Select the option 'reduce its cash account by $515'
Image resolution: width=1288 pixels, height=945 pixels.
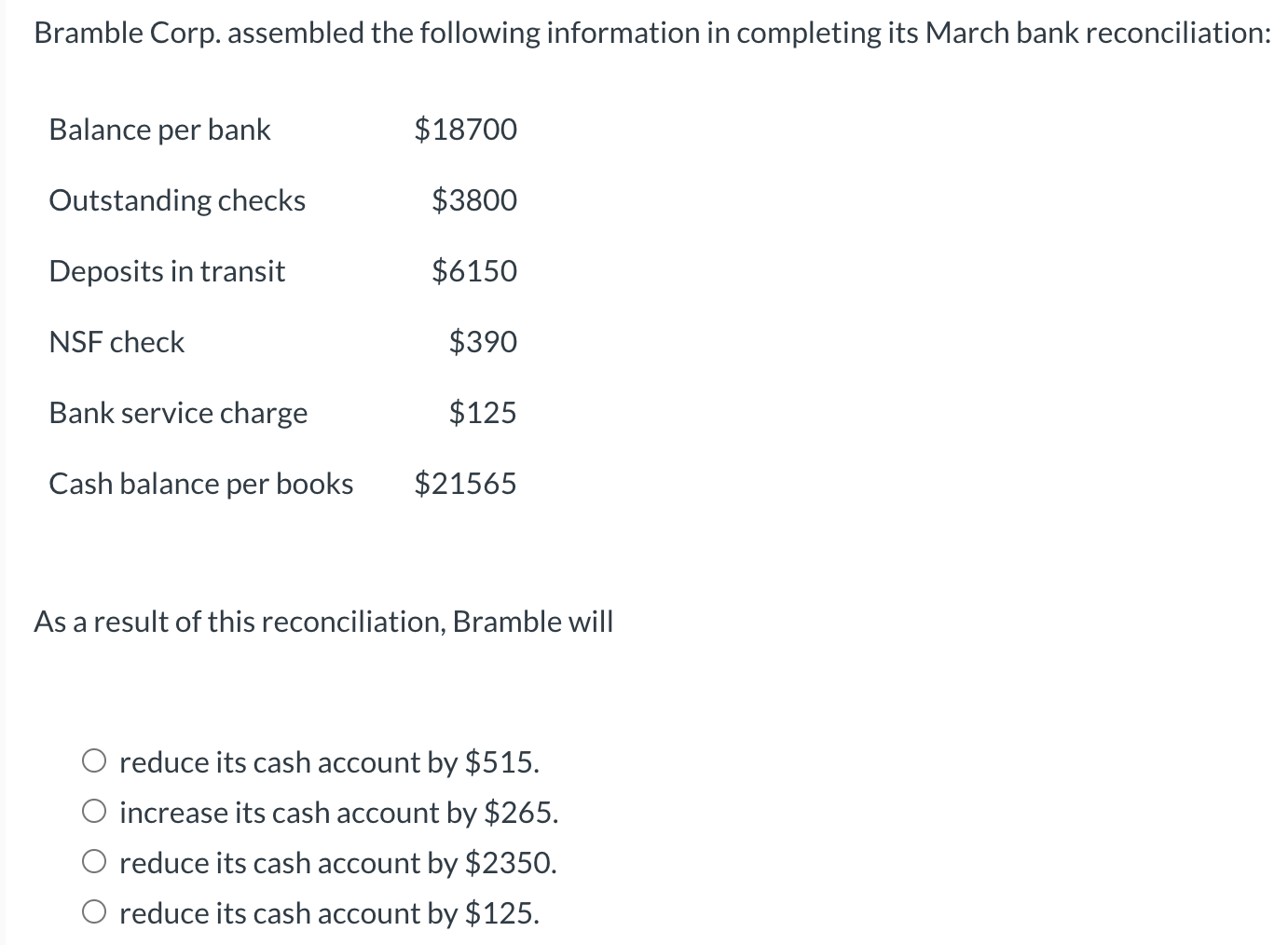[x=330, y=762]
